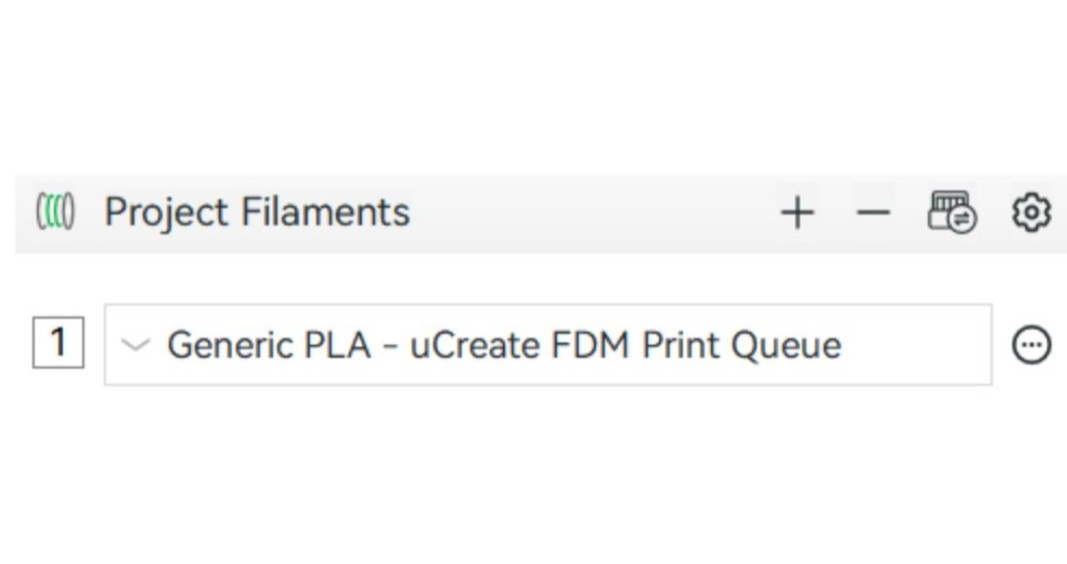Expand the Generic PLA dropdown chevron
Screen dimensions: 1067x564
(134, 345)
